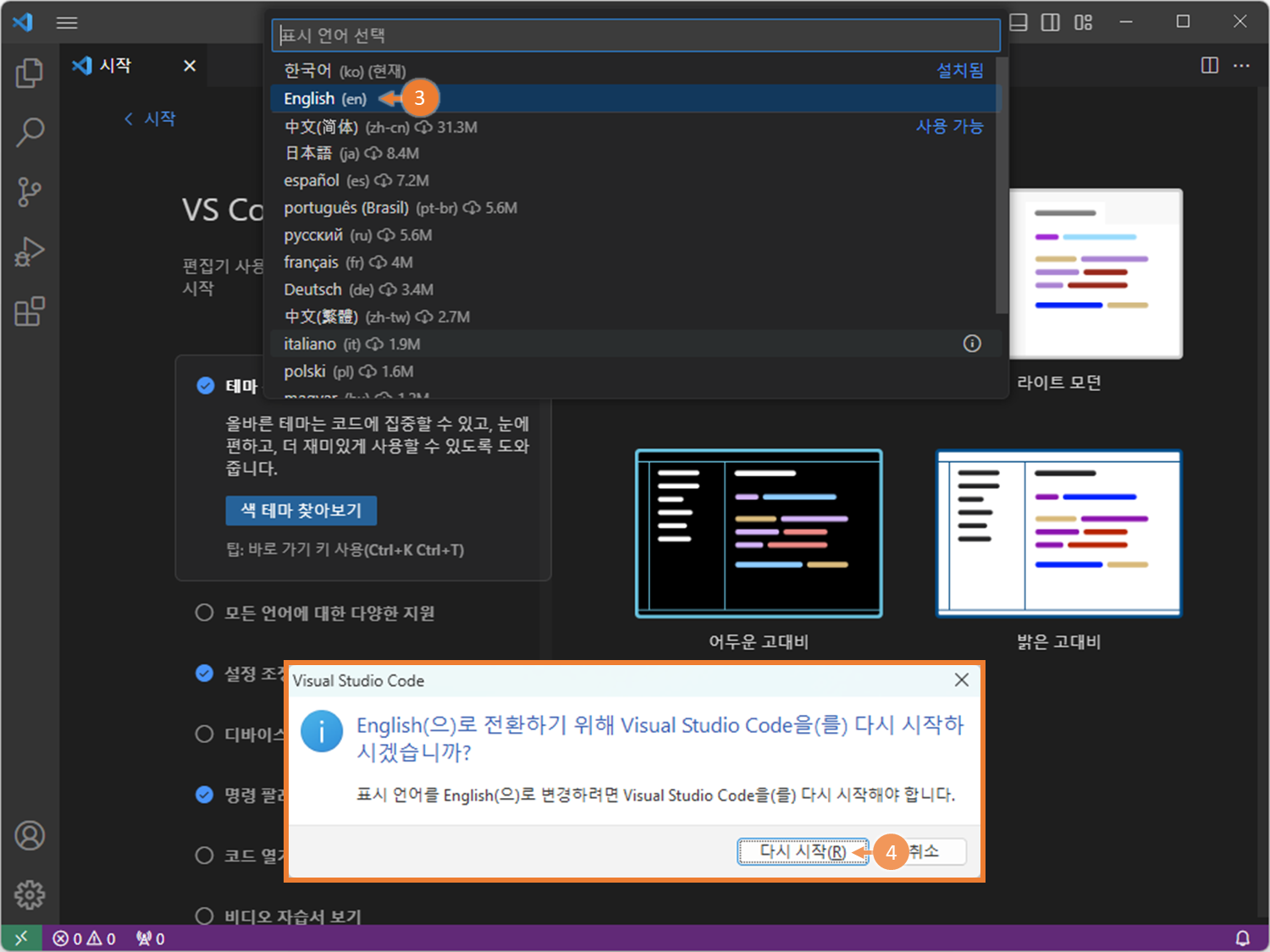Select 비디오 자습서 보기 step
Image resolution: width=1270 pixels, height=952 pixels.
pyautogui.click(x=279, y=916)
